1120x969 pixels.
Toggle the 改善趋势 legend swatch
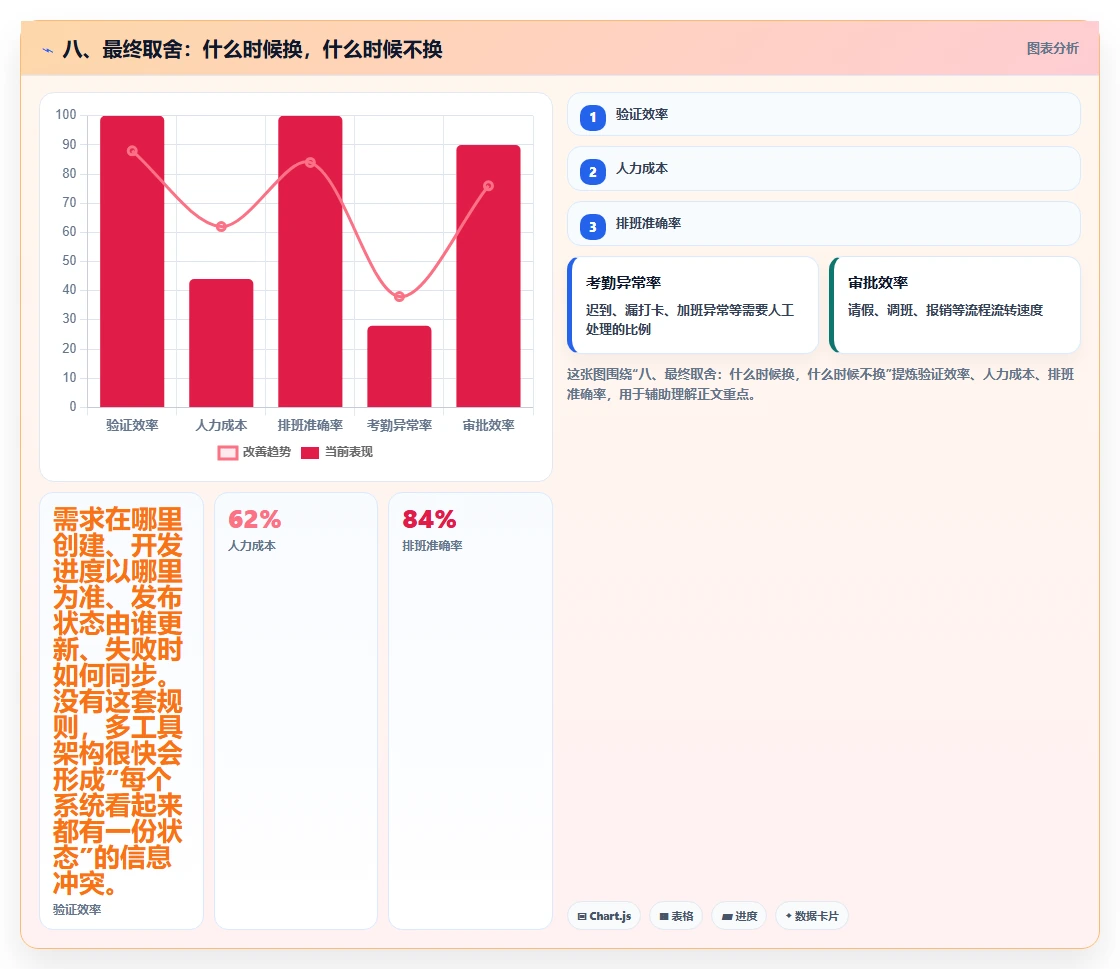(x=227, y=453)
